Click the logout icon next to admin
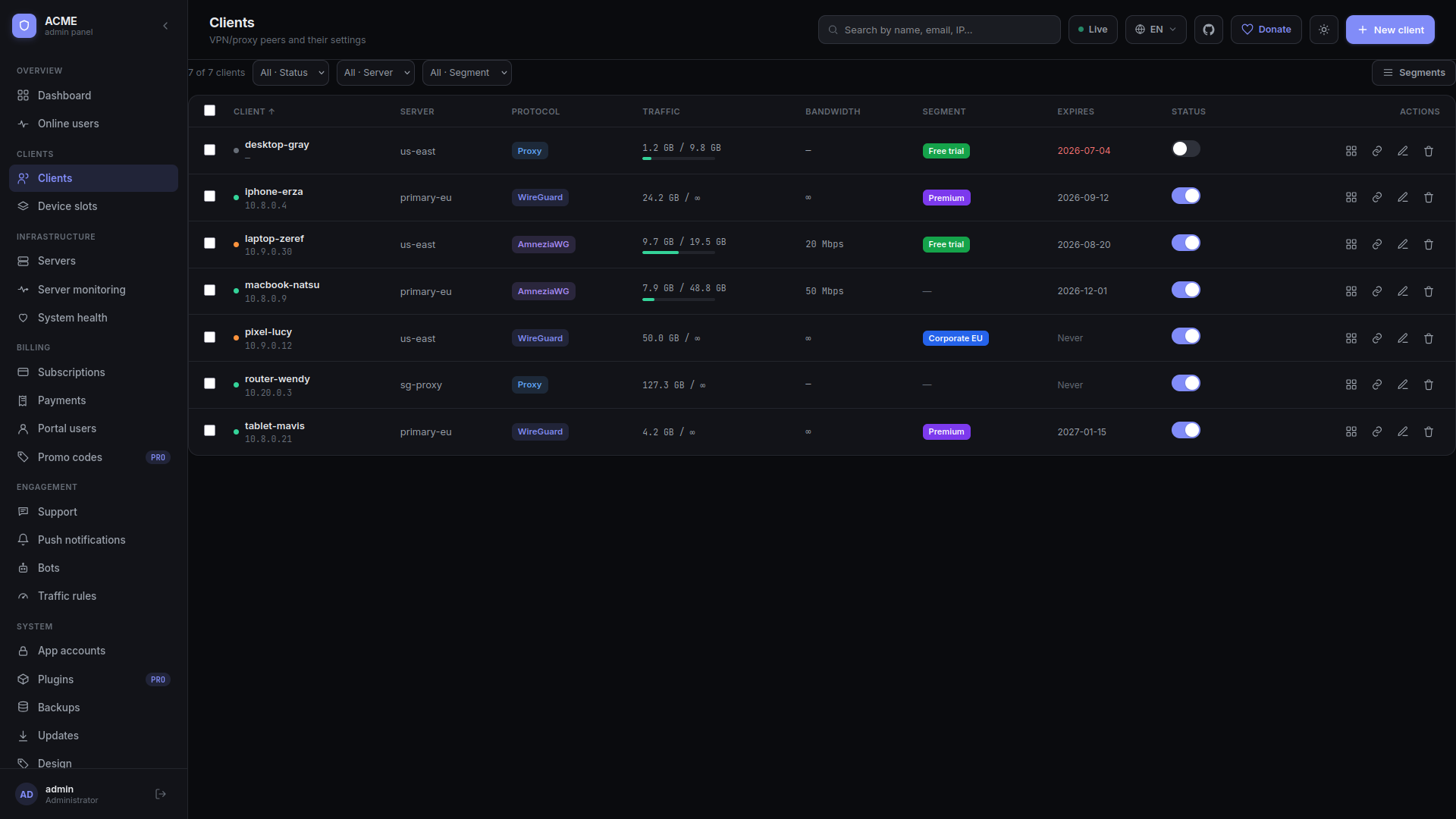 tap(161, 794)
